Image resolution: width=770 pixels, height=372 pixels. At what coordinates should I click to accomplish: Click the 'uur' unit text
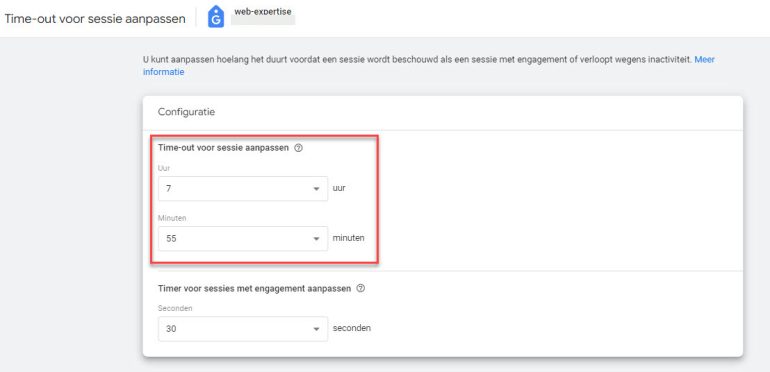[339, 188]
